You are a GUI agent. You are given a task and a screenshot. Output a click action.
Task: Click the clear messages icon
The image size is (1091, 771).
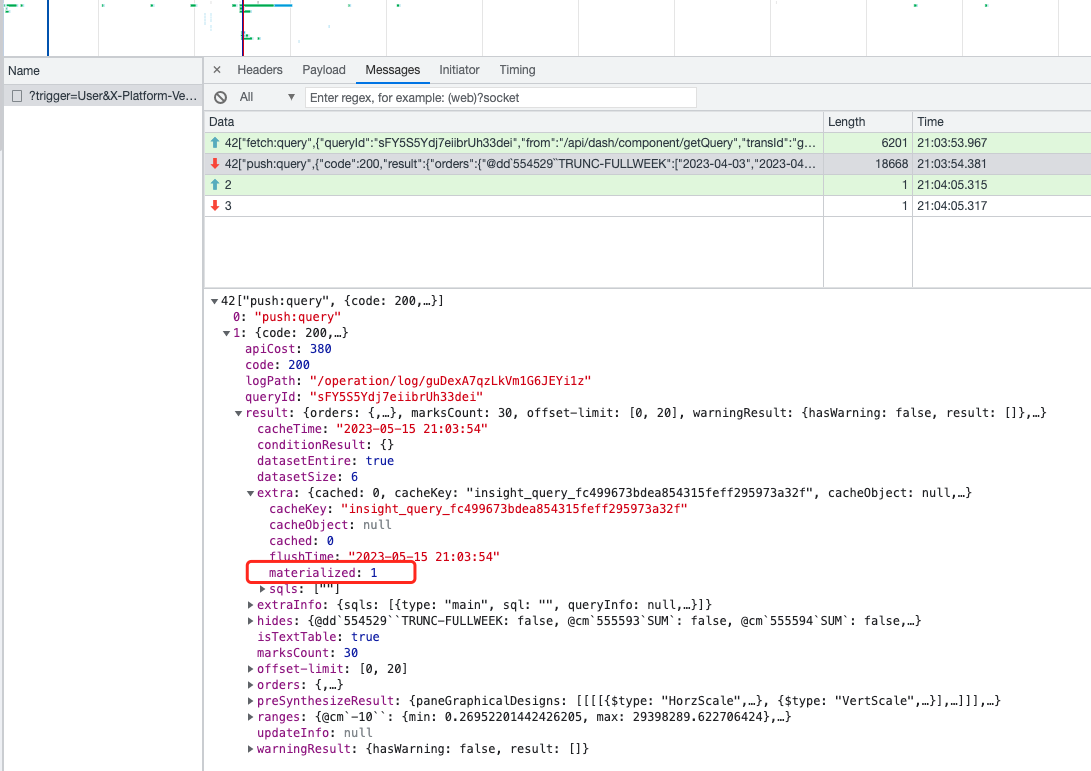pyautogui.click(x=220, y=97)
